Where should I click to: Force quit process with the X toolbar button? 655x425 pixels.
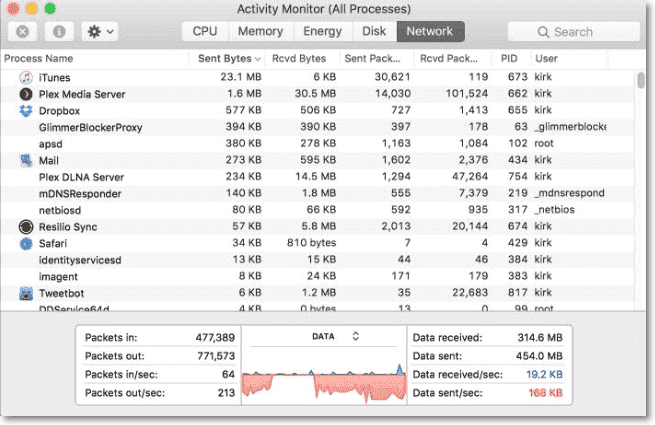coord(24,31)
